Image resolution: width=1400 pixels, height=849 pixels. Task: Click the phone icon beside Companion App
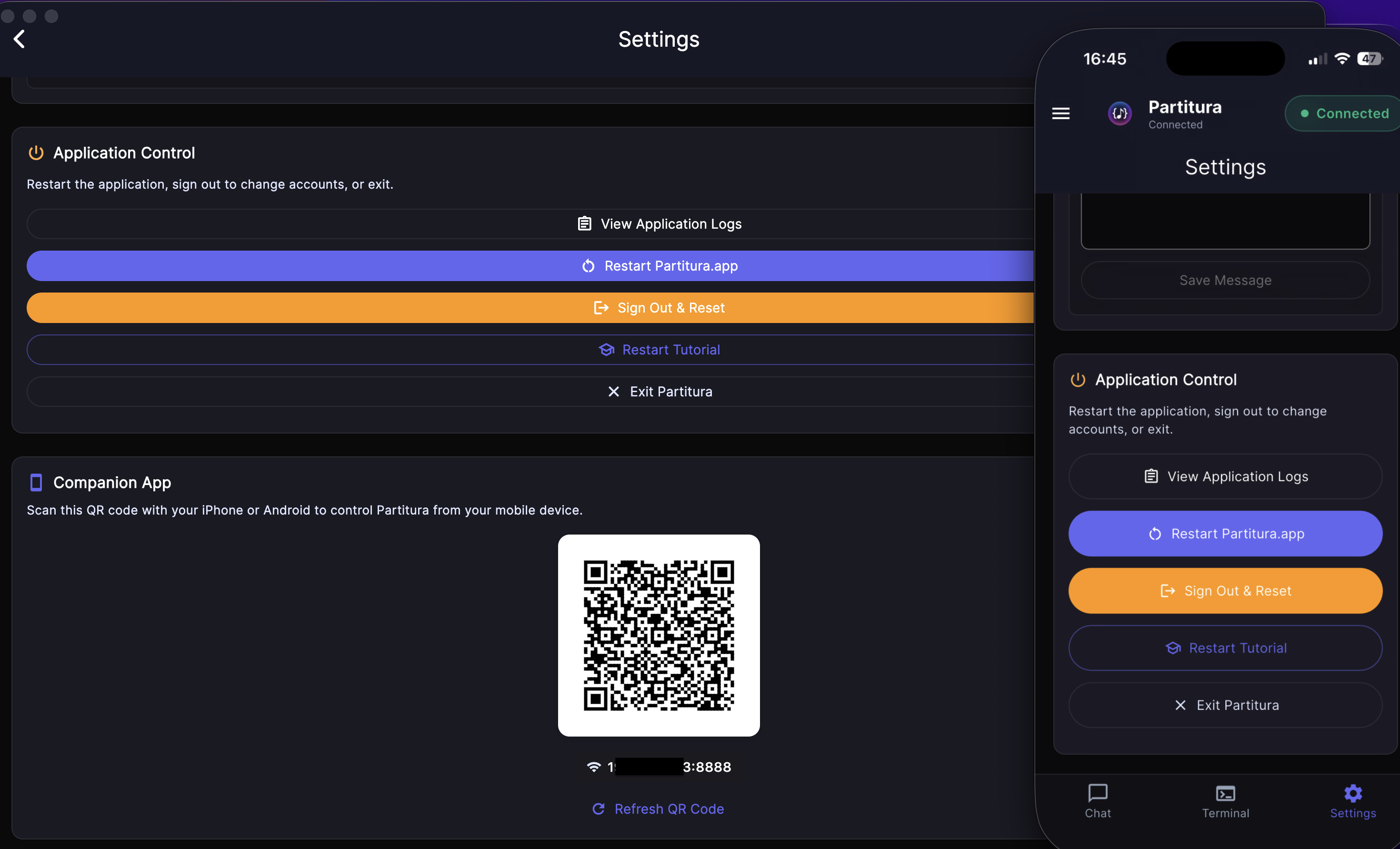click(x=36, y=482)
